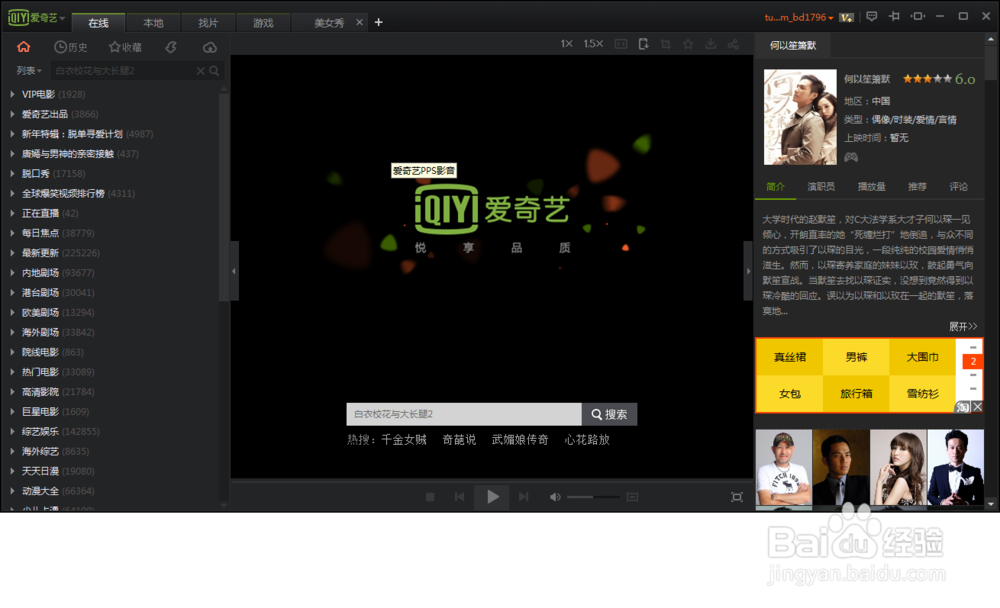The image size is (1000, 608).
Task: Open the 爱奇艺 logo dropdown menu
Action: (36, 17)
